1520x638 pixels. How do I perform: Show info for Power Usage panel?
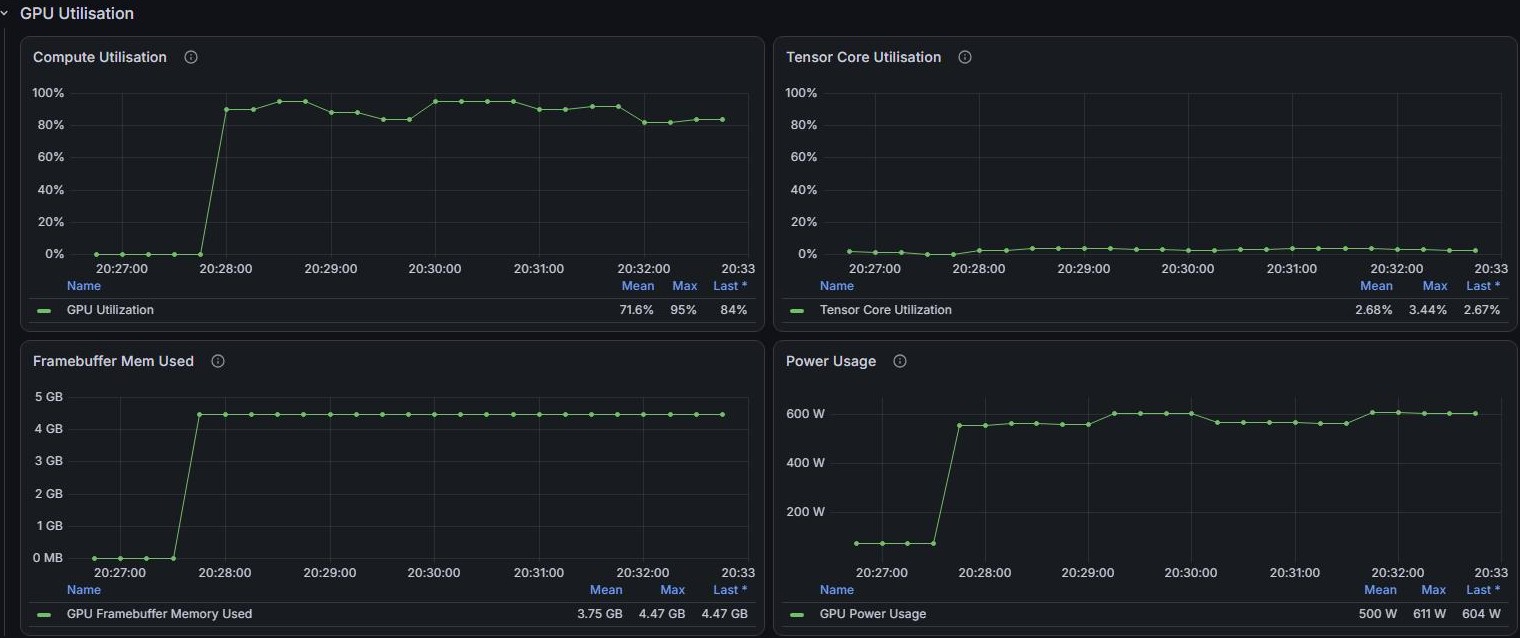(900, 361)
